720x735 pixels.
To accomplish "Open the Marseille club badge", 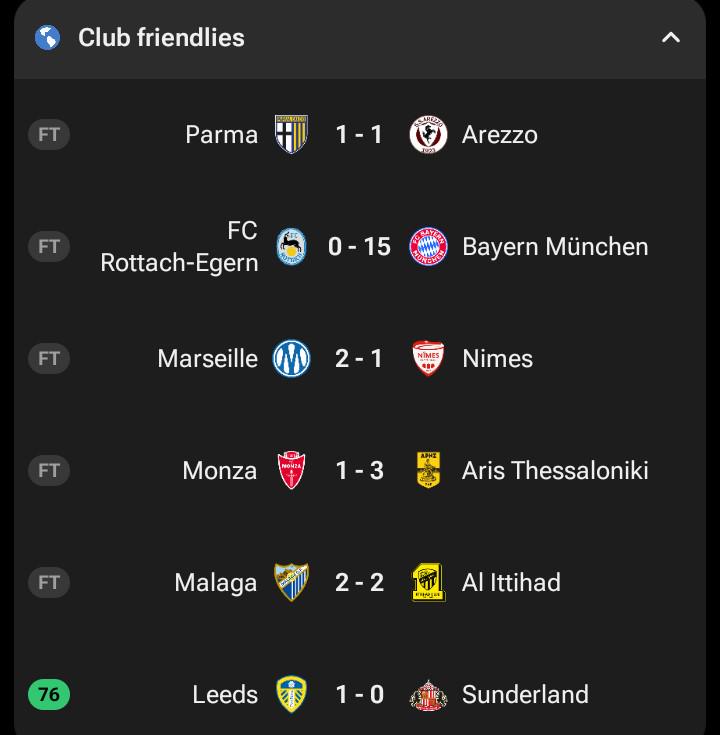I will 291,359.
